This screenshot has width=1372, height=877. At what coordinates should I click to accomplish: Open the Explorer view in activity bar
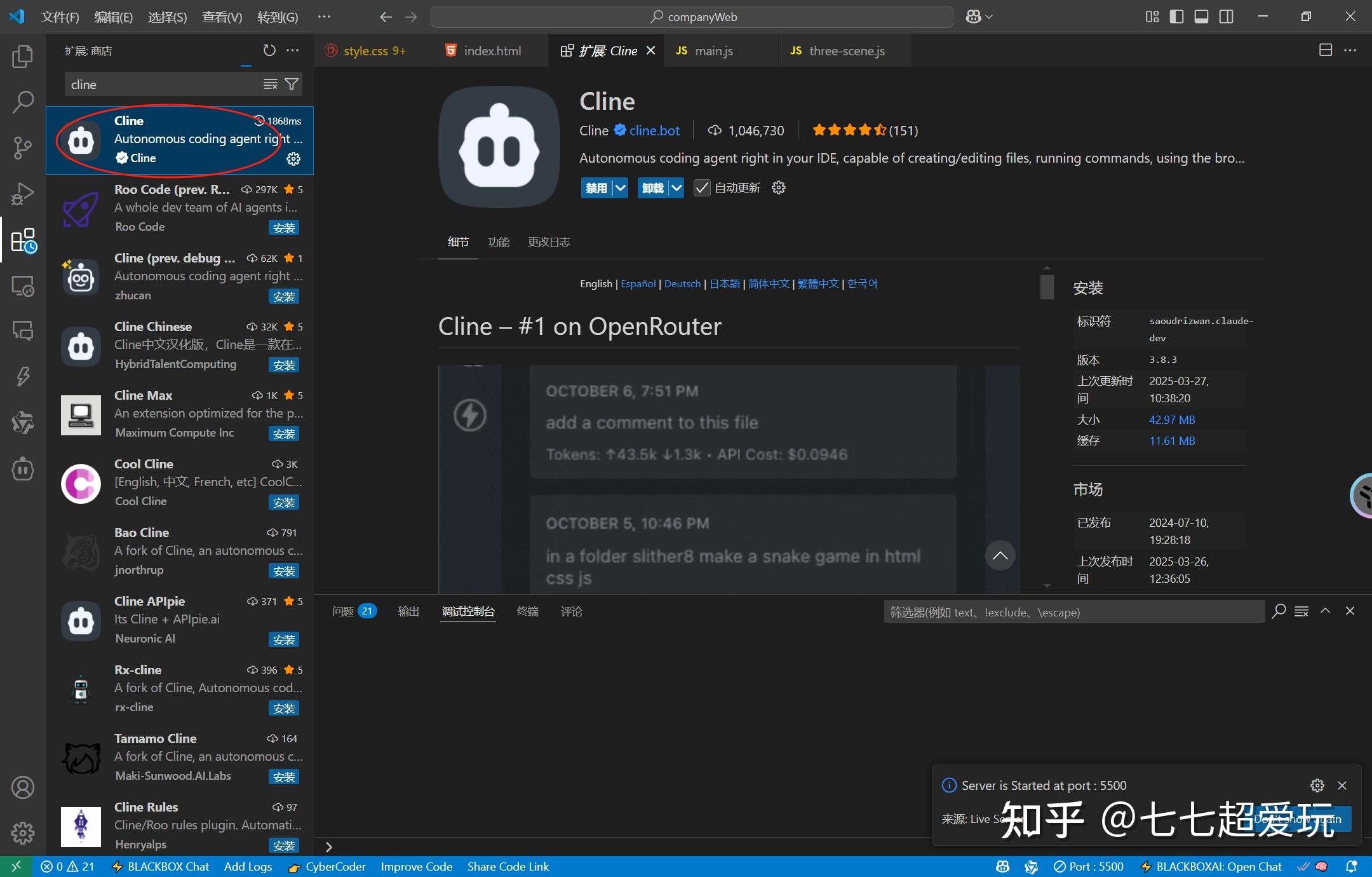click(x=23, y=57)
